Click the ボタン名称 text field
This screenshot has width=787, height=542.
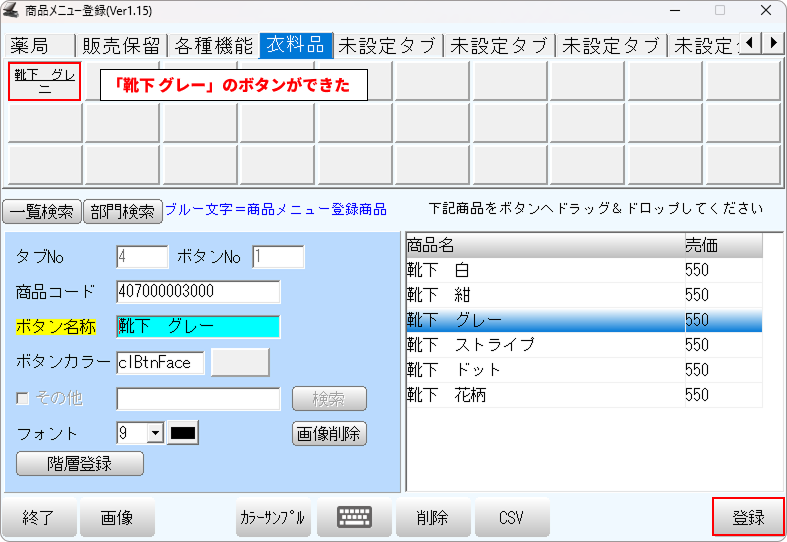[x=198, y=326]
